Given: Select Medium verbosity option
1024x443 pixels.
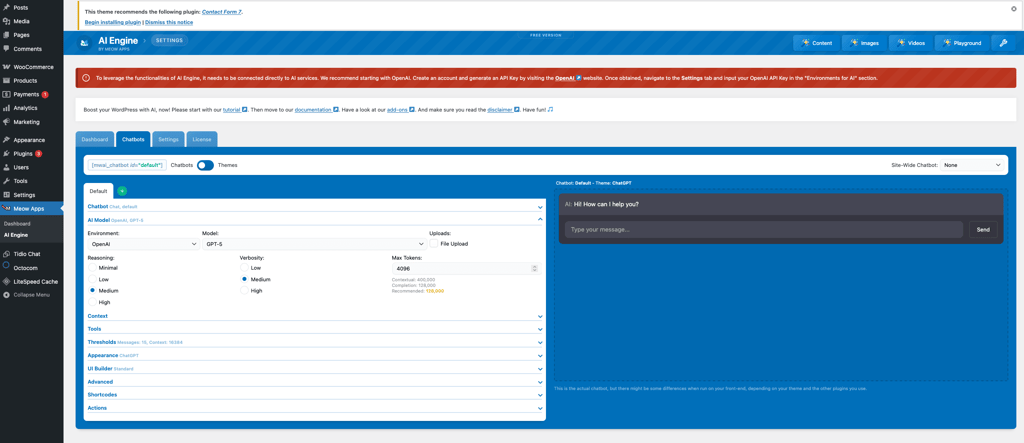Looking at the screenshot, I should [244, 279].
